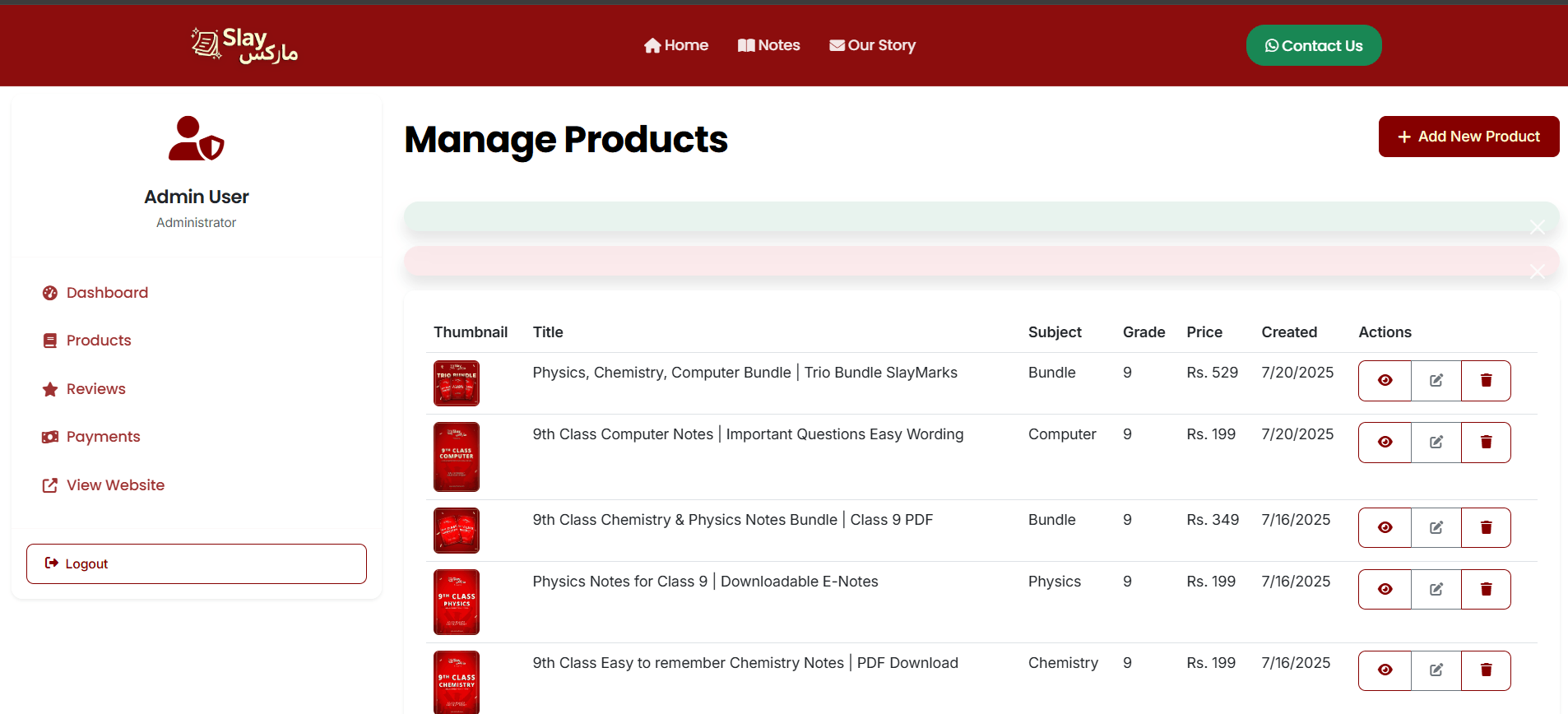Click the Trio Bundle thumbnail image

457,383
